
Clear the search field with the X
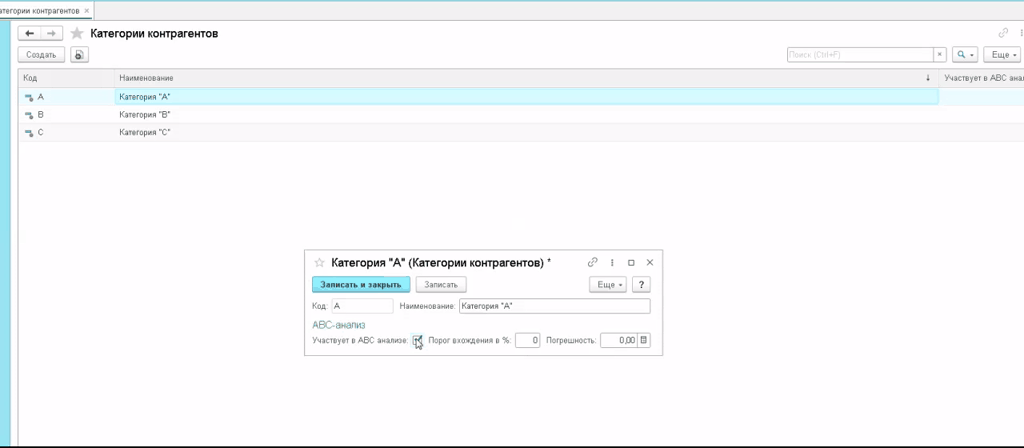(939, 55)
